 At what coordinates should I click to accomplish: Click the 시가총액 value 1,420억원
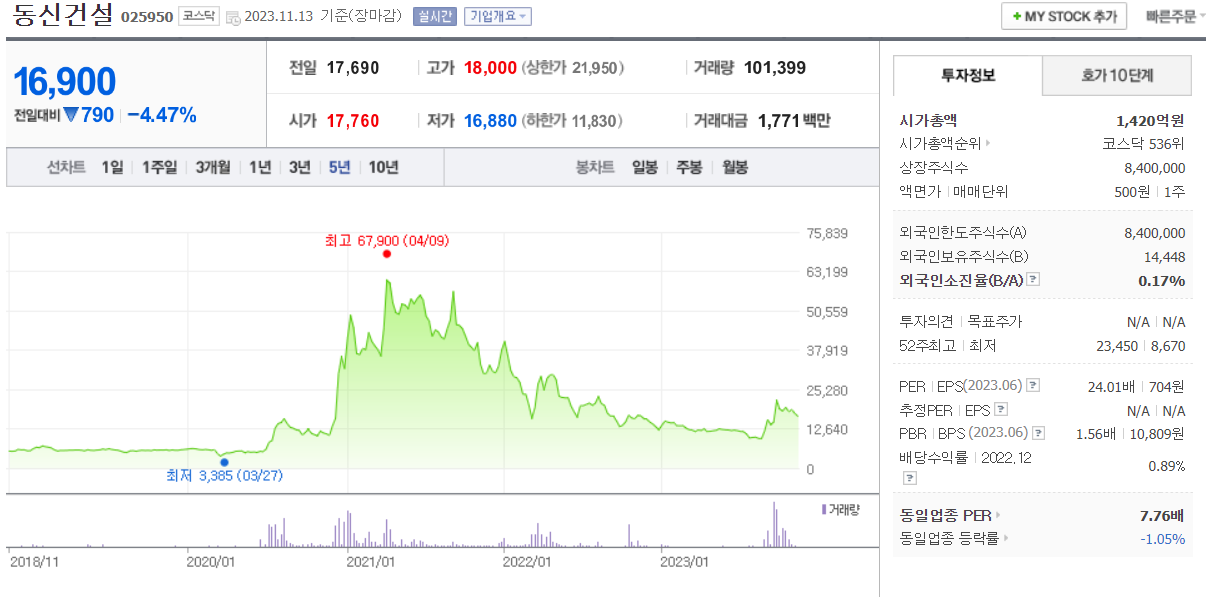(x=1151, y=120)
